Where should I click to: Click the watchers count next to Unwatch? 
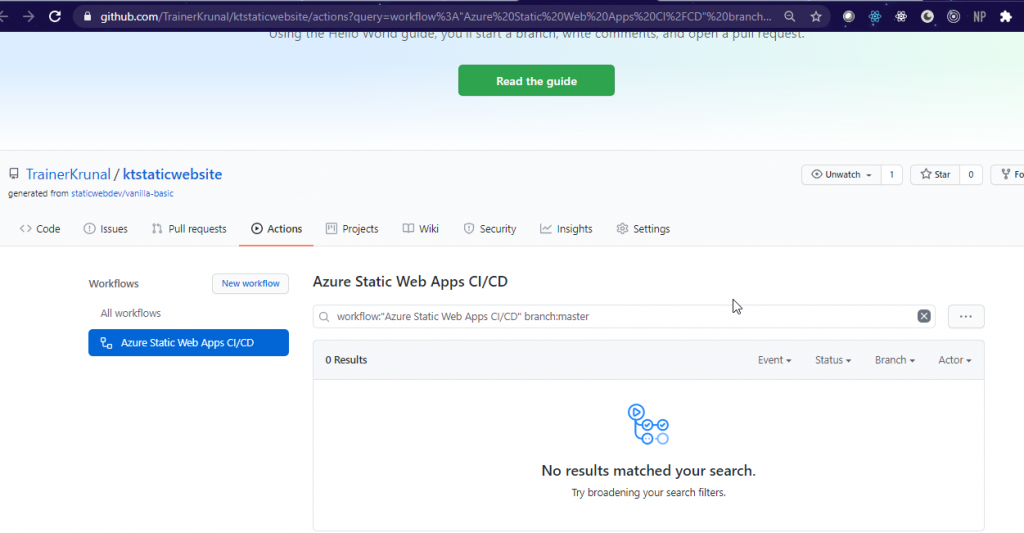pyautogui.click(x=891, y=174)
